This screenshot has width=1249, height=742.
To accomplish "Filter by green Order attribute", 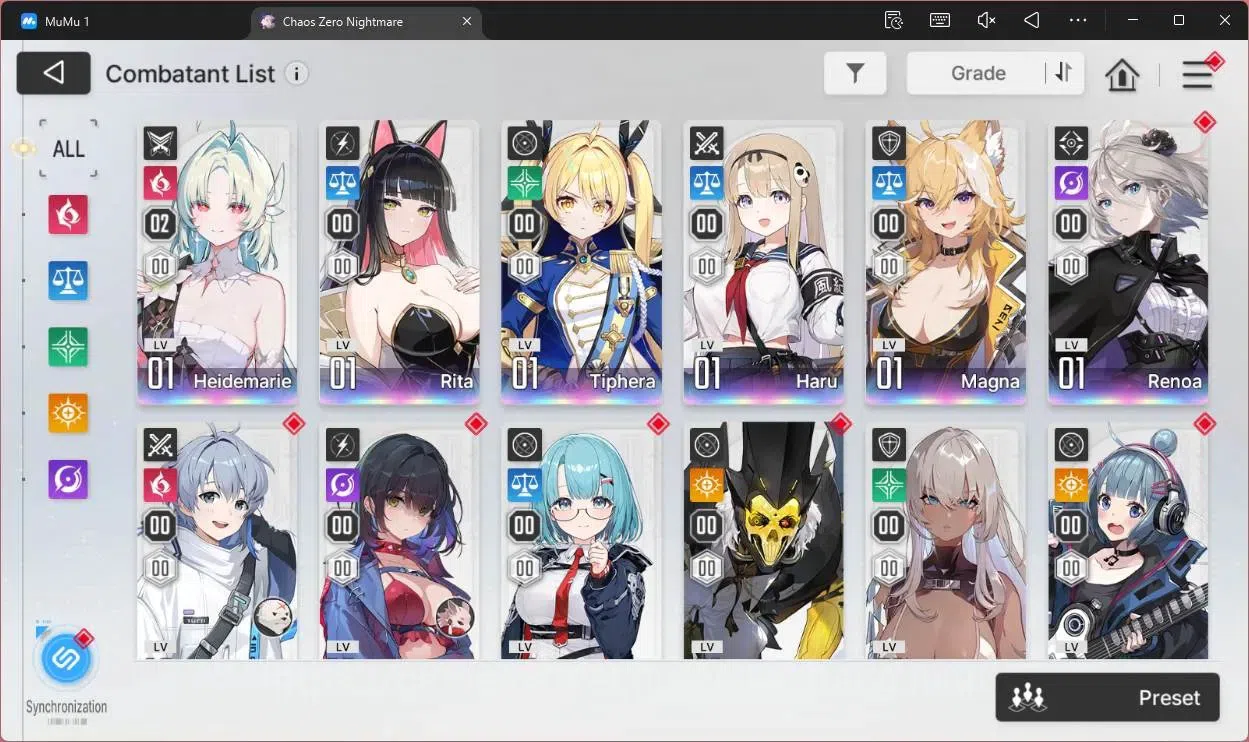I will click(x=68, y=347).
